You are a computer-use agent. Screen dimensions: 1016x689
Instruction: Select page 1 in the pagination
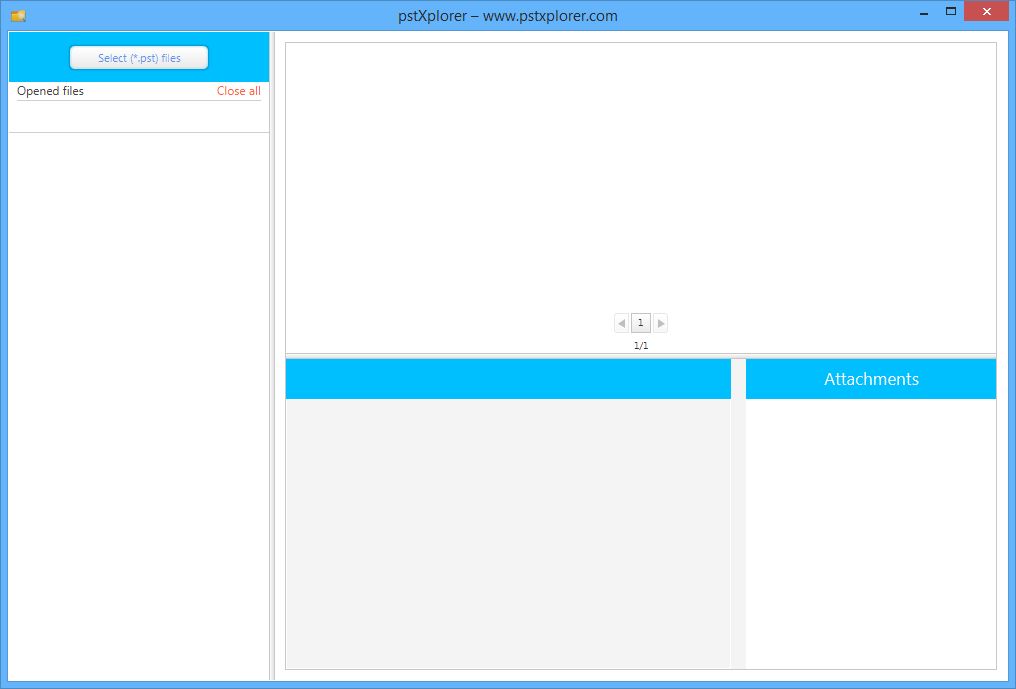(x=641, y=323)
